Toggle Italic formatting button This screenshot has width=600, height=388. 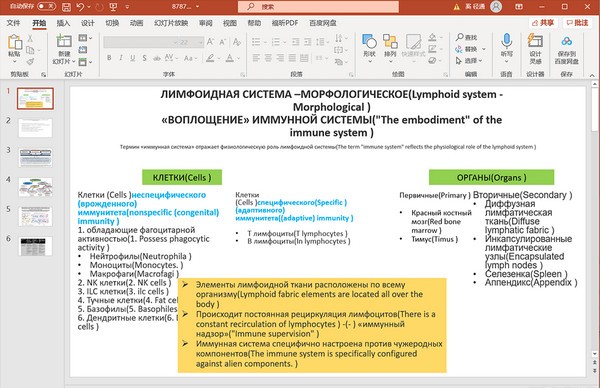click(121, 58)
